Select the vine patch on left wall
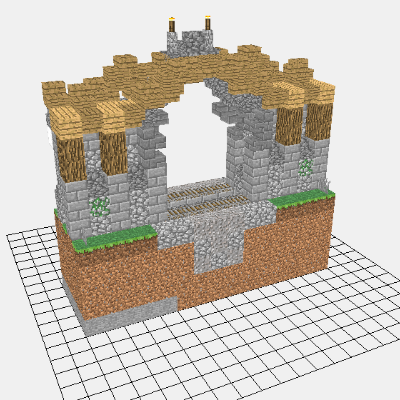Viewport: 400px width, 400px height. [100, 207]
